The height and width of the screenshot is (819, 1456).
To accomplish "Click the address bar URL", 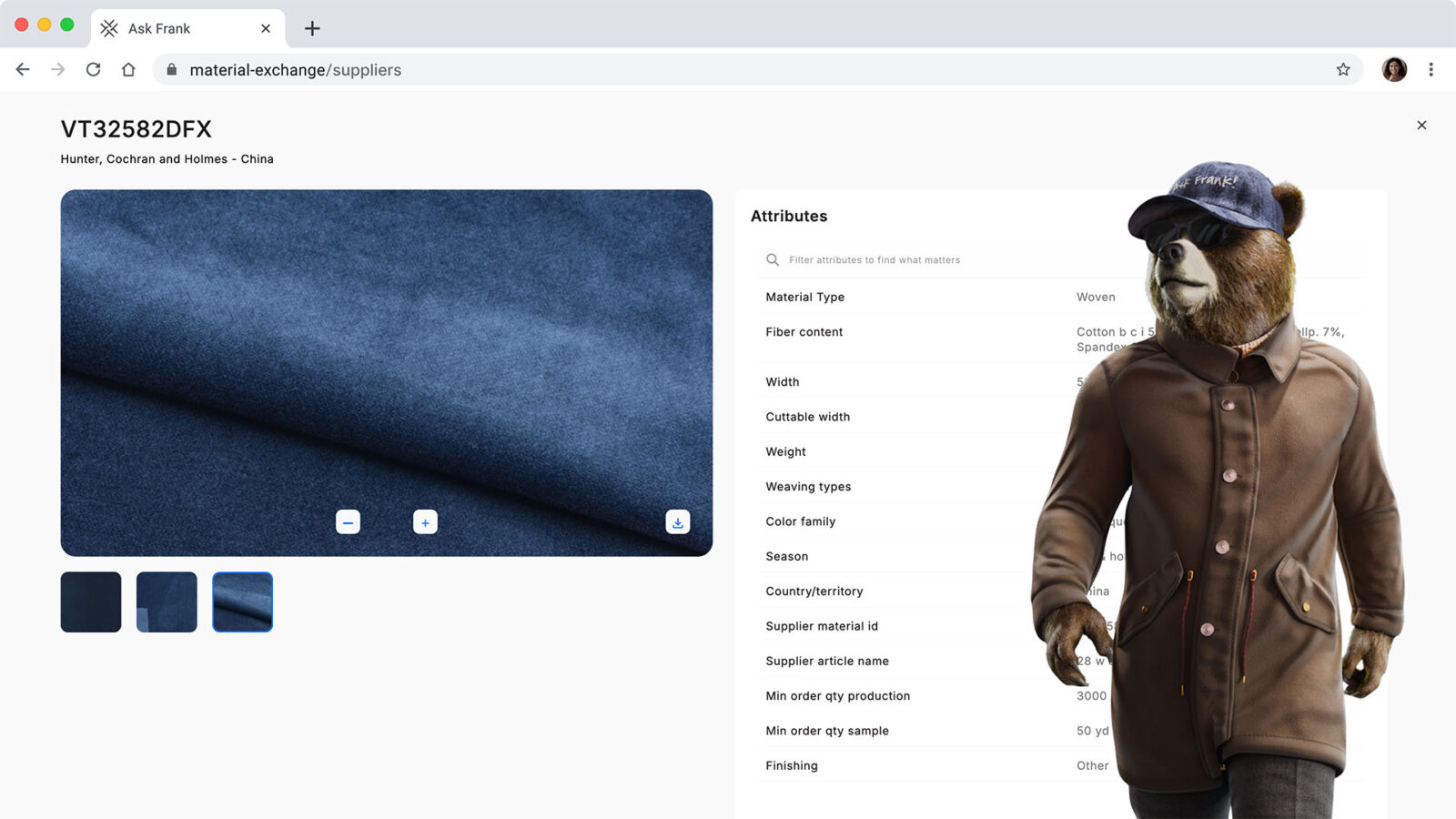I will pos(295,70).
